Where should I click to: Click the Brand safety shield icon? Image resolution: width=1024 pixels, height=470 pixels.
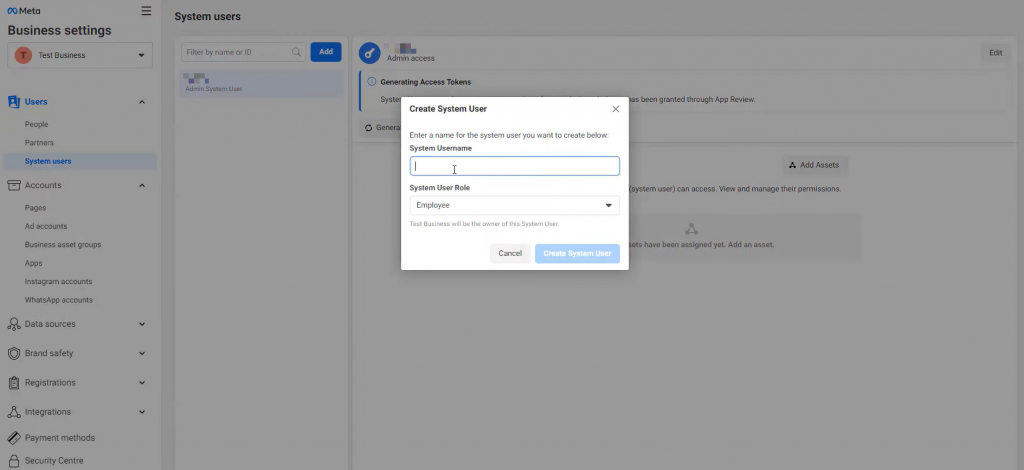pyautogui.click(x=14, y=353)
